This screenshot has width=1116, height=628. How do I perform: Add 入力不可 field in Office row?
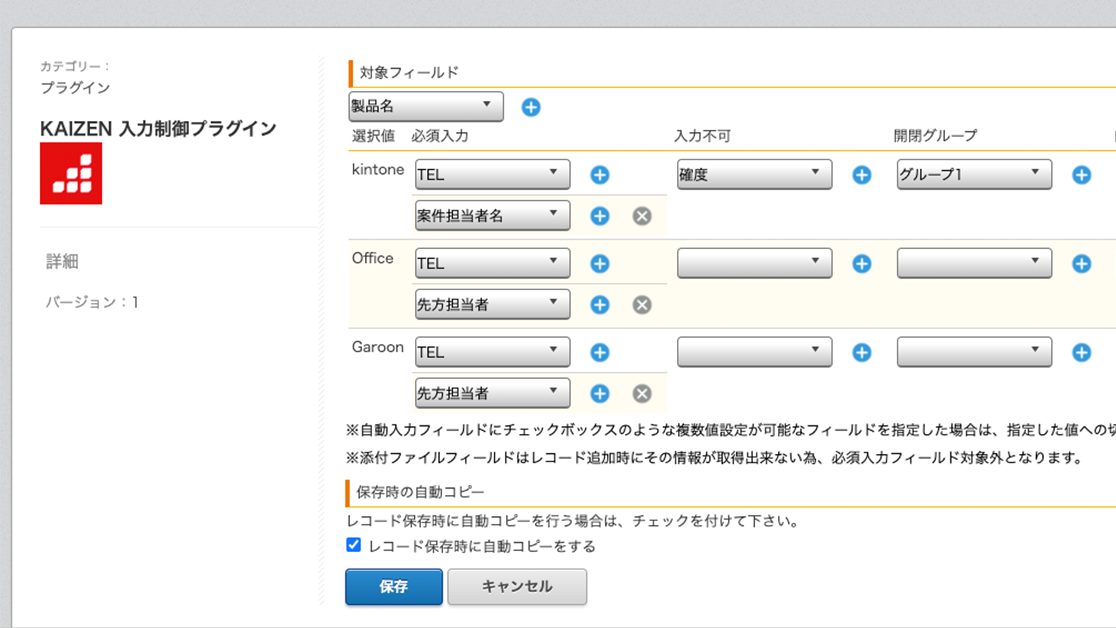click(862, 263)
